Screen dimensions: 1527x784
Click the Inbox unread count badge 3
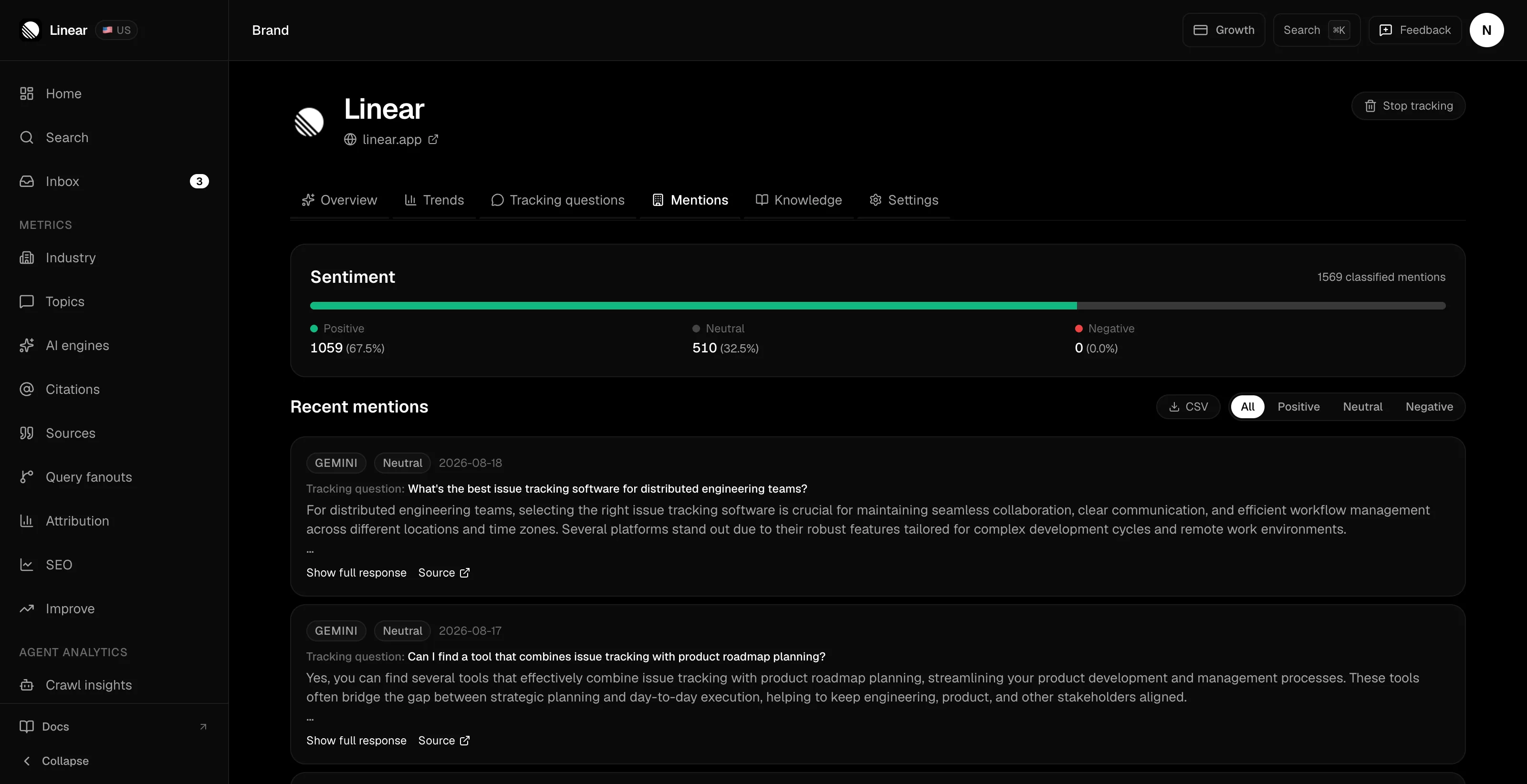click(x=199, y=181)
